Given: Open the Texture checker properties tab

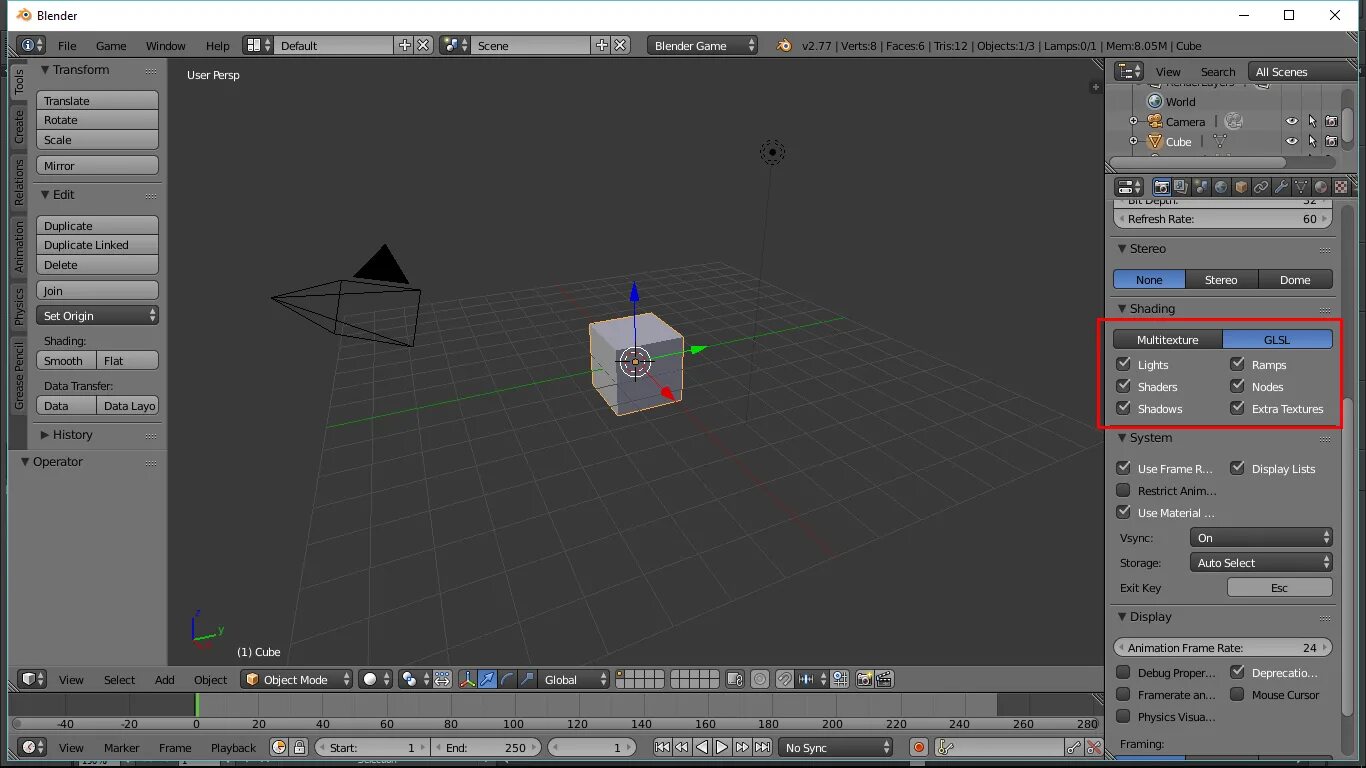Looking at the screenshot, I should (x=1341, y=187).
